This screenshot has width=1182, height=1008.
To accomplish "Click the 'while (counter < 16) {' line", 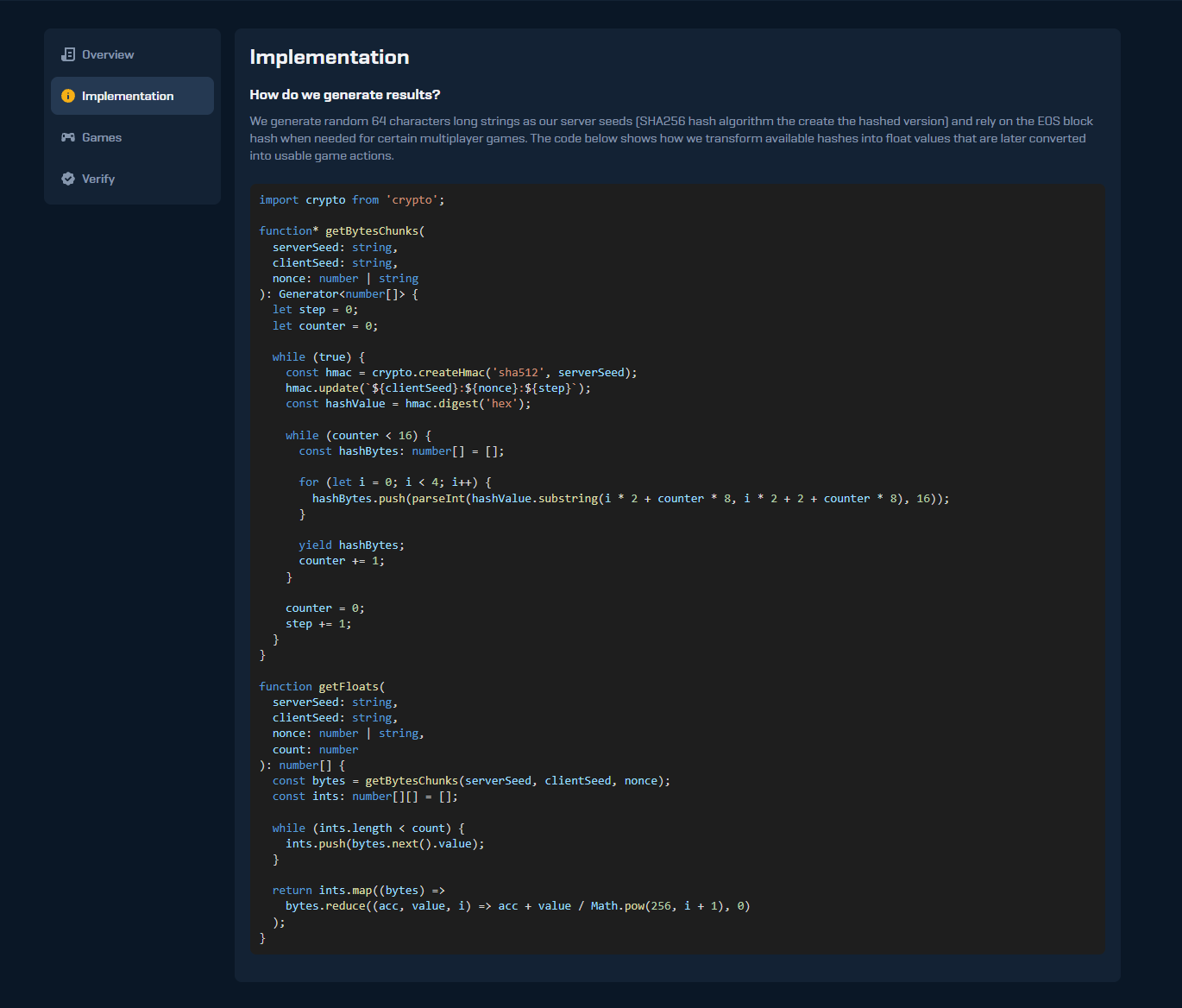I will (359, 436).
